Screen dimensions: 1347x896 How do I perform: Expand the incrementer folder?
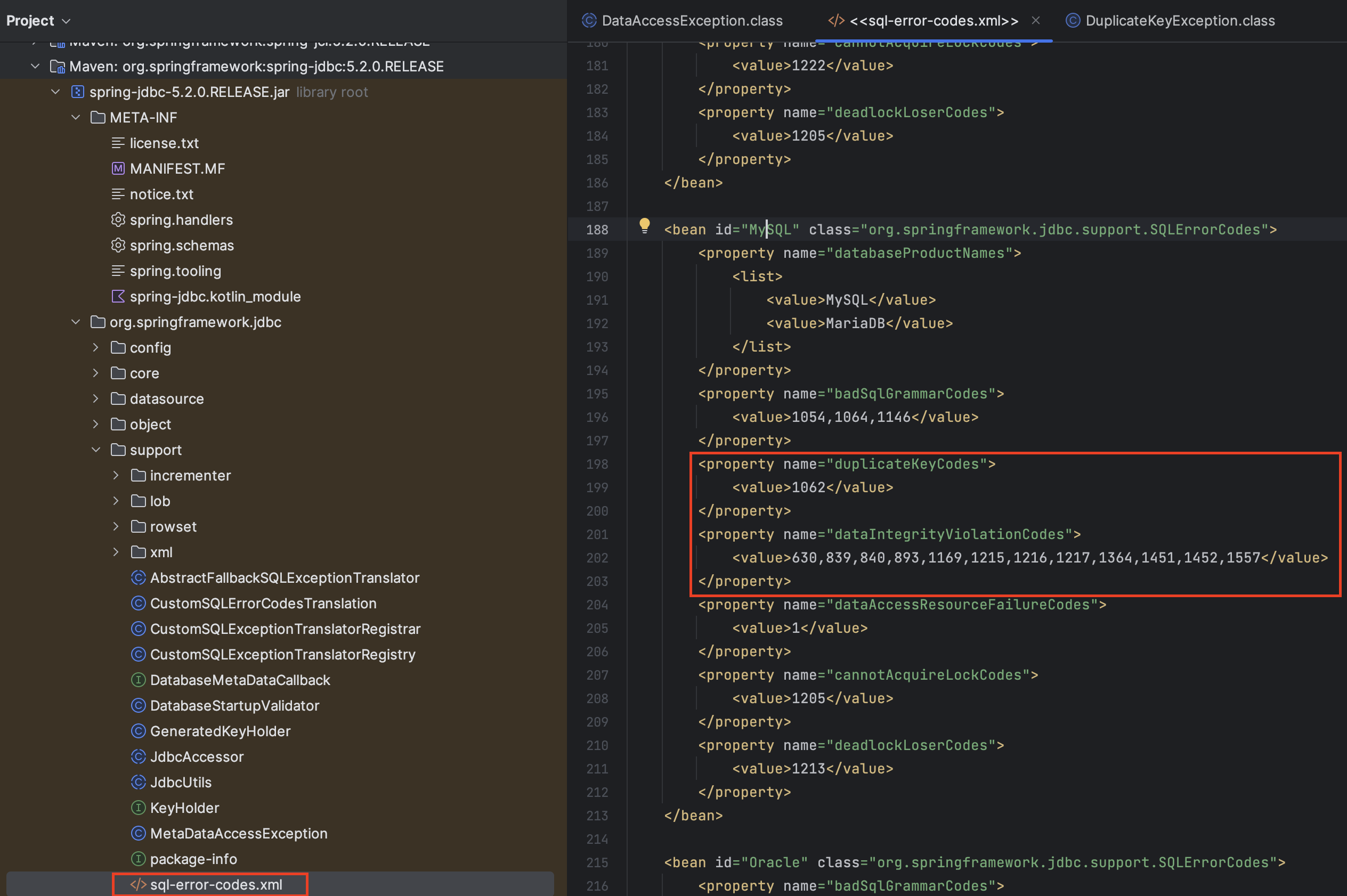click(116, 475)
